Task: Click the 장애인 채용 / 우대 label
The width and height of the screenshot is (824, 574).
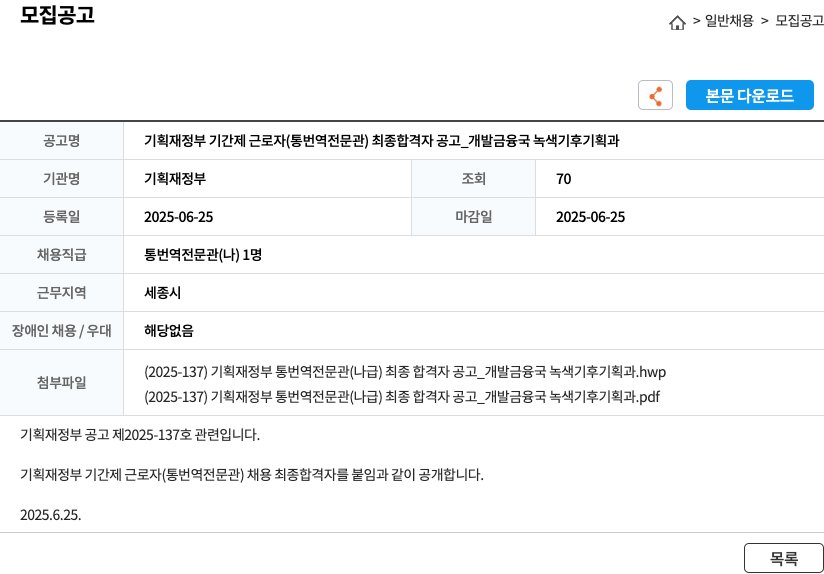Action: tap(61, 331)
